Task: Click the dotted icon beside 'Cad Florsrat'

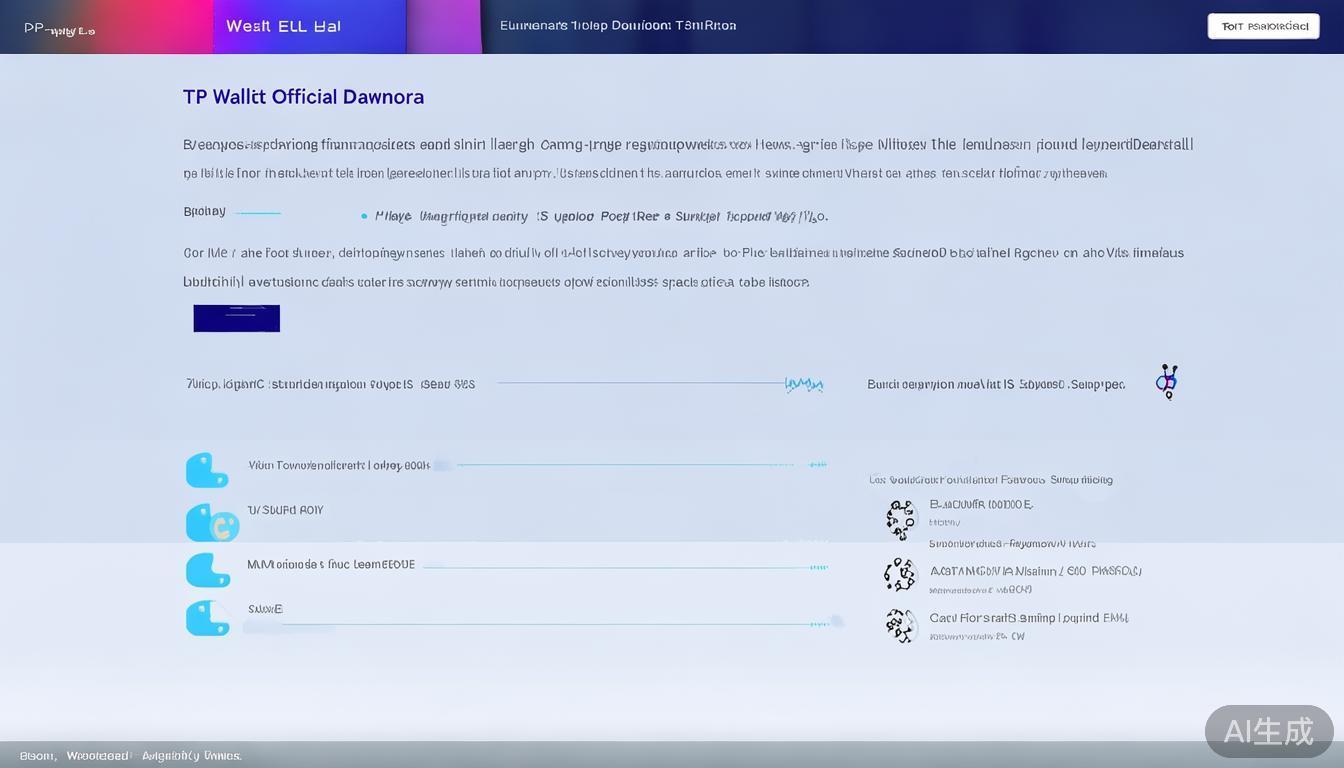Action: (x=900, y=625)
